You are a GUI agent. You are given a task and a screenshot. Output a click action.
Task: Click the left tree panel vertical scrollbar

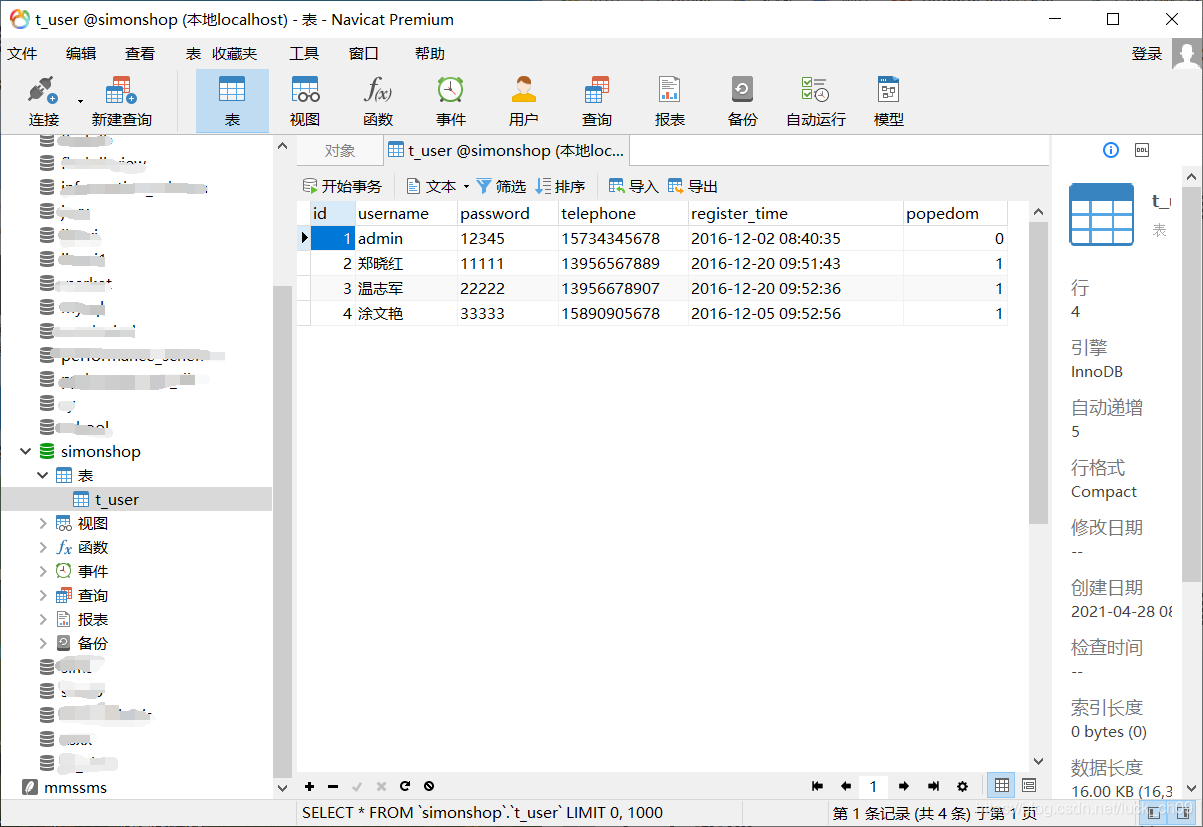(282, 530)
